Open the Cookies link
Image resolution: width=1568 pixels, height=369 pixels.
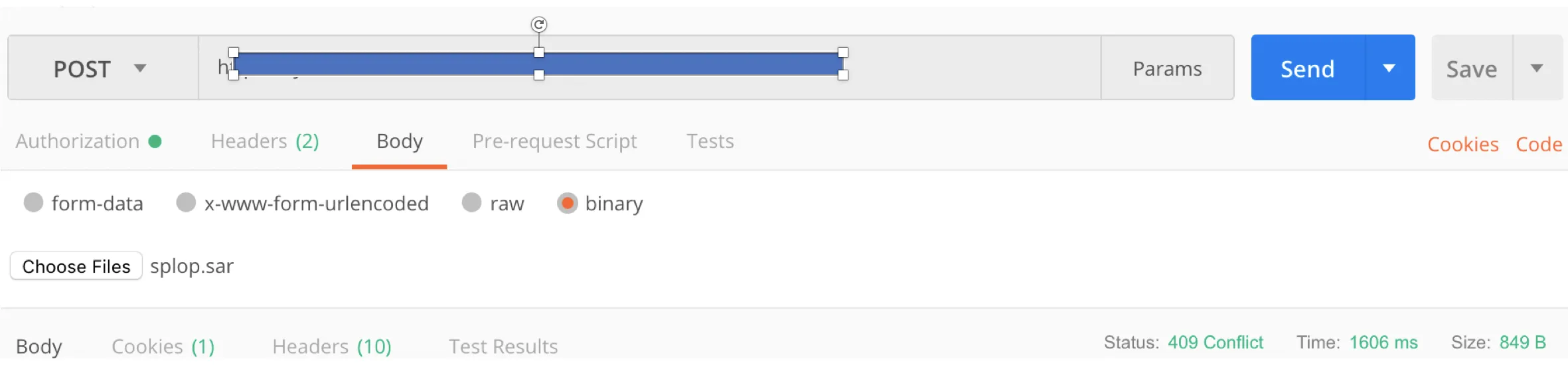click(x=1462, y=144)
